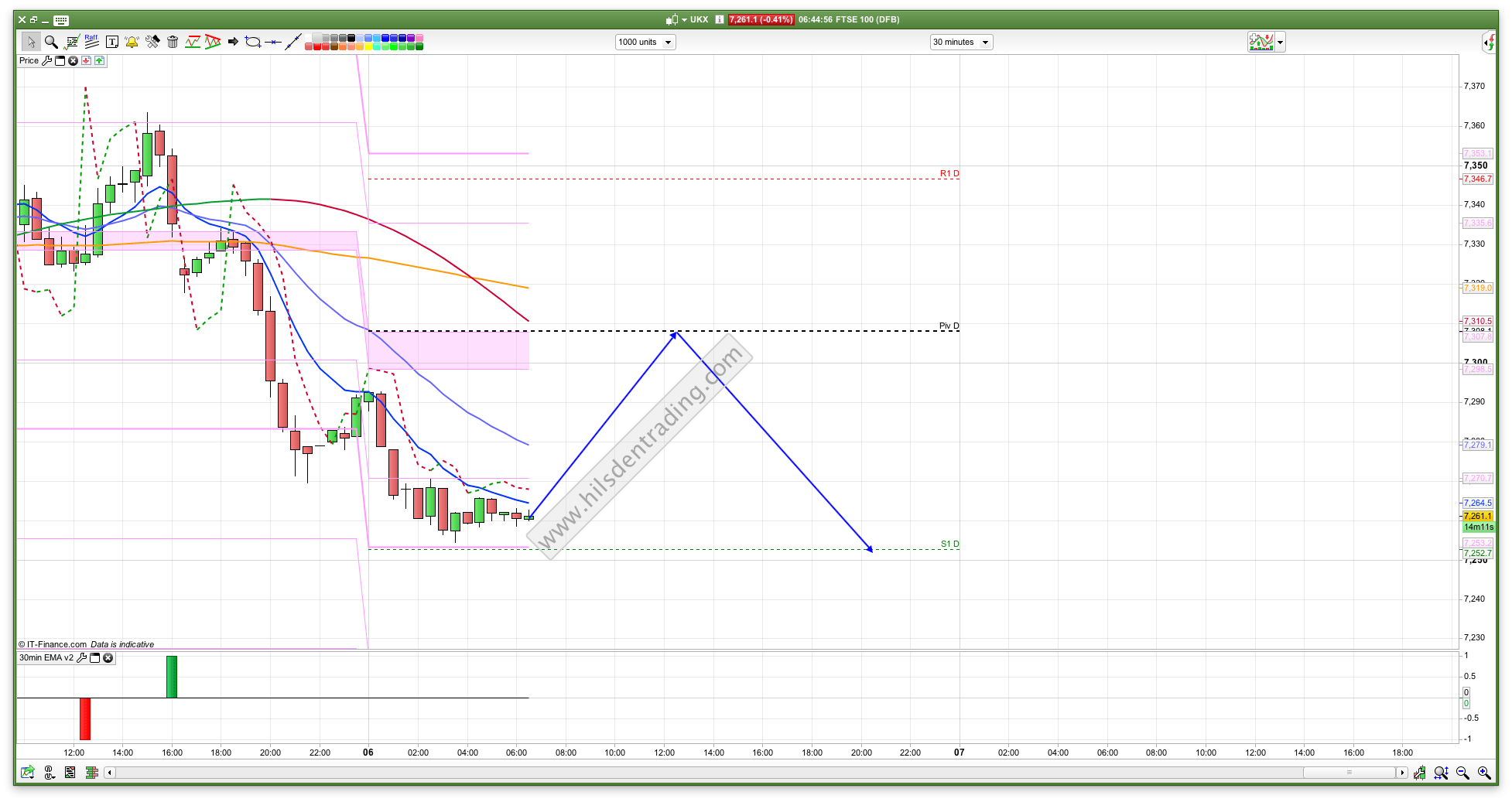The width and height of the screenshot is (1512, 802).
Task: Move the Price panel down with red arrow
Action: point(86,60)
